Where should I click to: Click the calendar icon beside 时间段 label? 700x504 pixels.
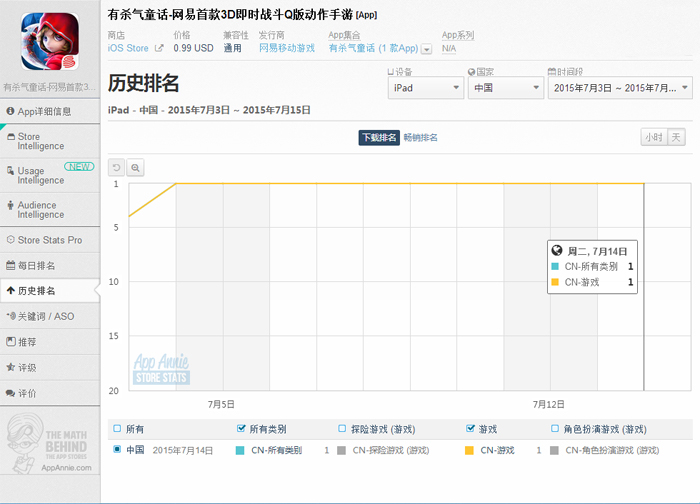point(552,72)
